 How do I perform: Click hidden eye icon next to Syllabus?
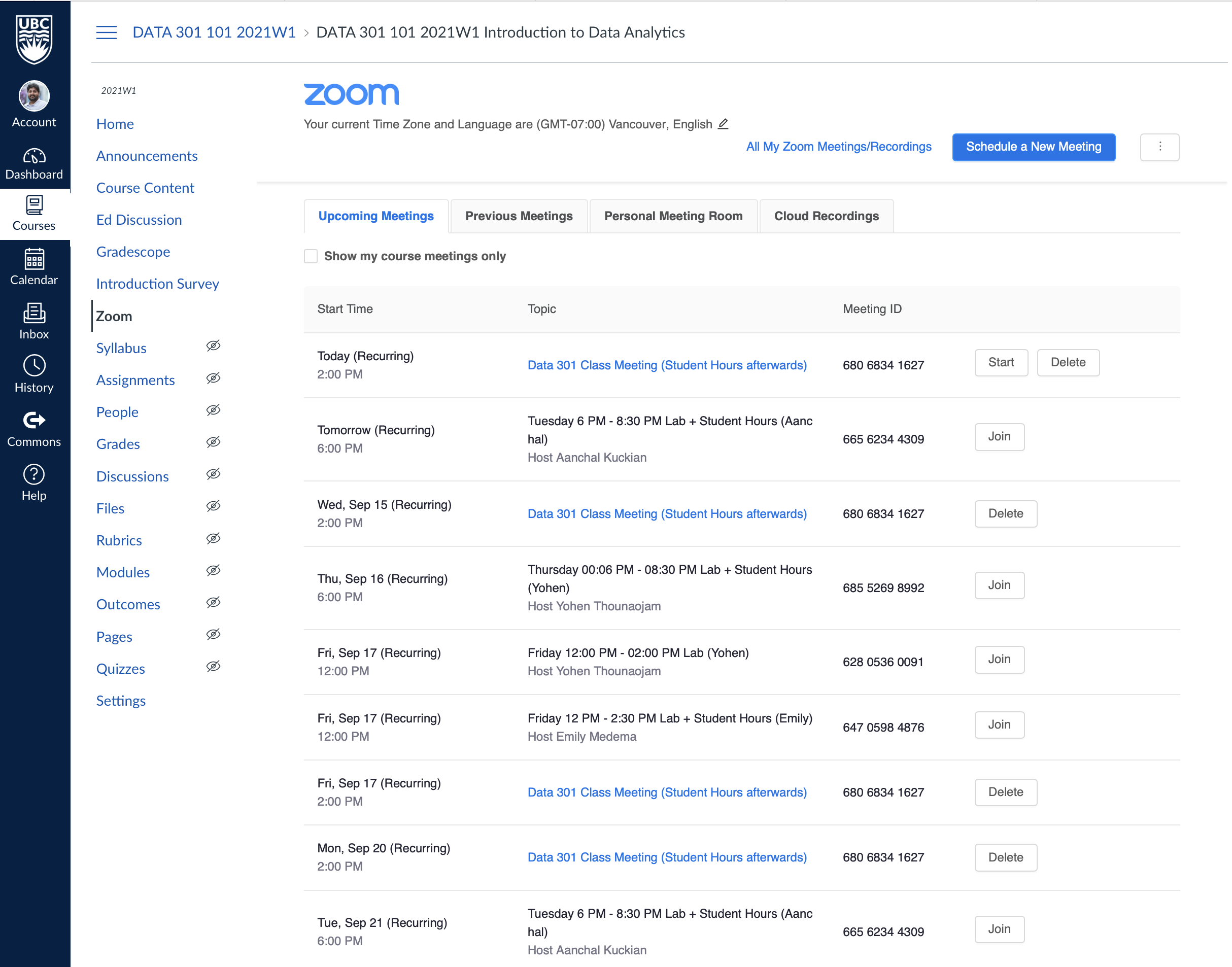(x=214, y=346)
